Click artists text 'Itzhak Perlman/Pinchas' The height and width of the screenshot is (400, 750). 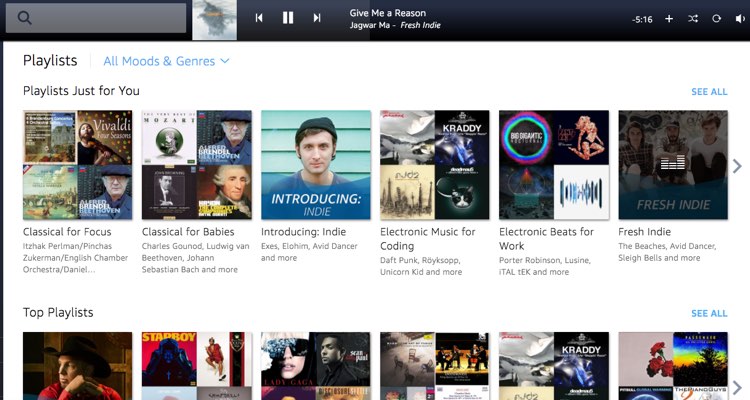(67, 246)
